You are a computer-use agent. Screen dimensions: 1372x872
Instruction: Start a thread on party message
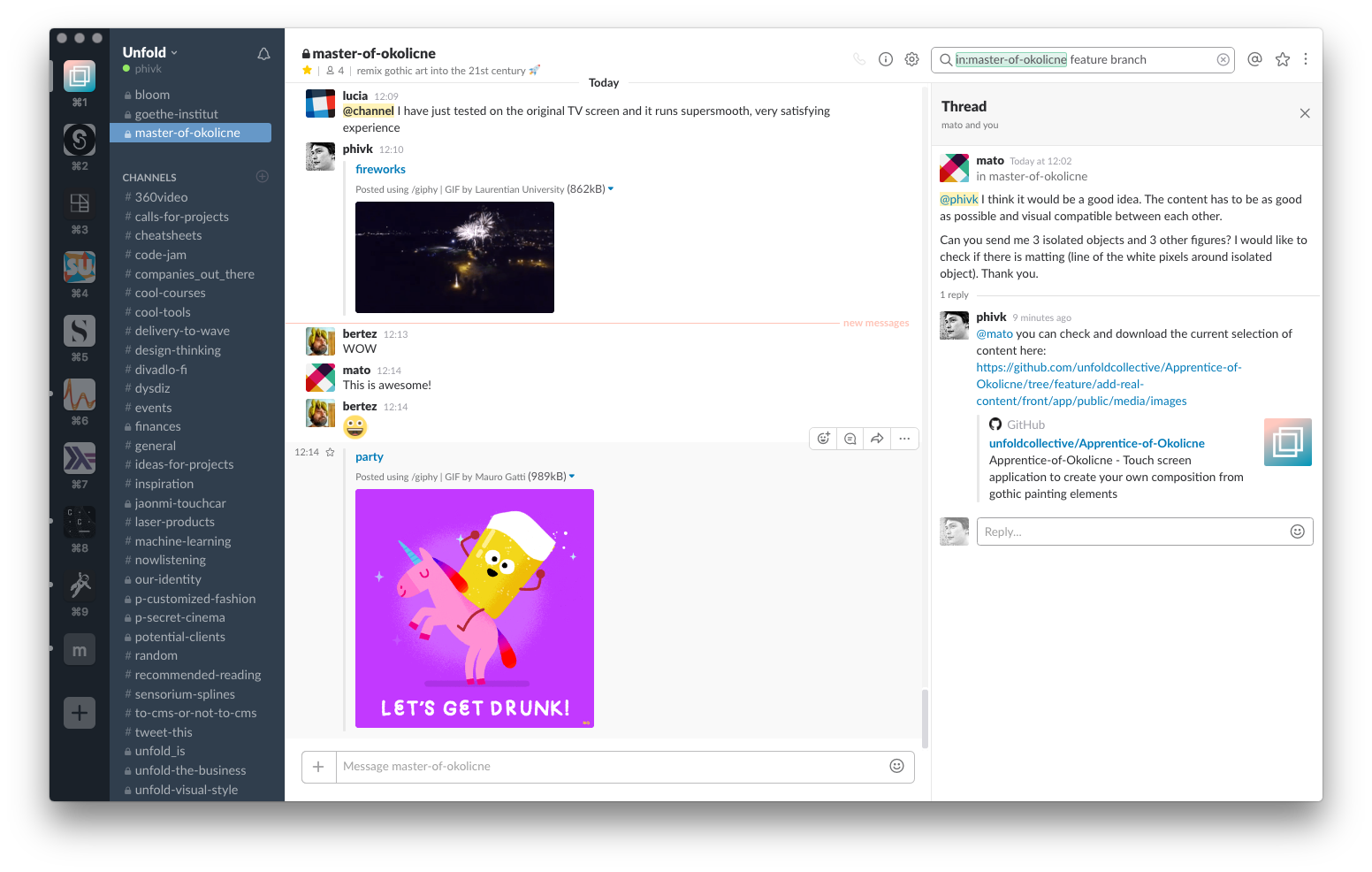[x=850, y=439]
